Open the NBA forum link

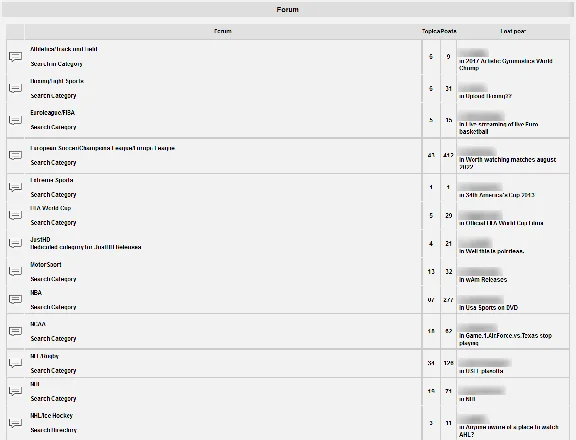(x=36, y=293)
